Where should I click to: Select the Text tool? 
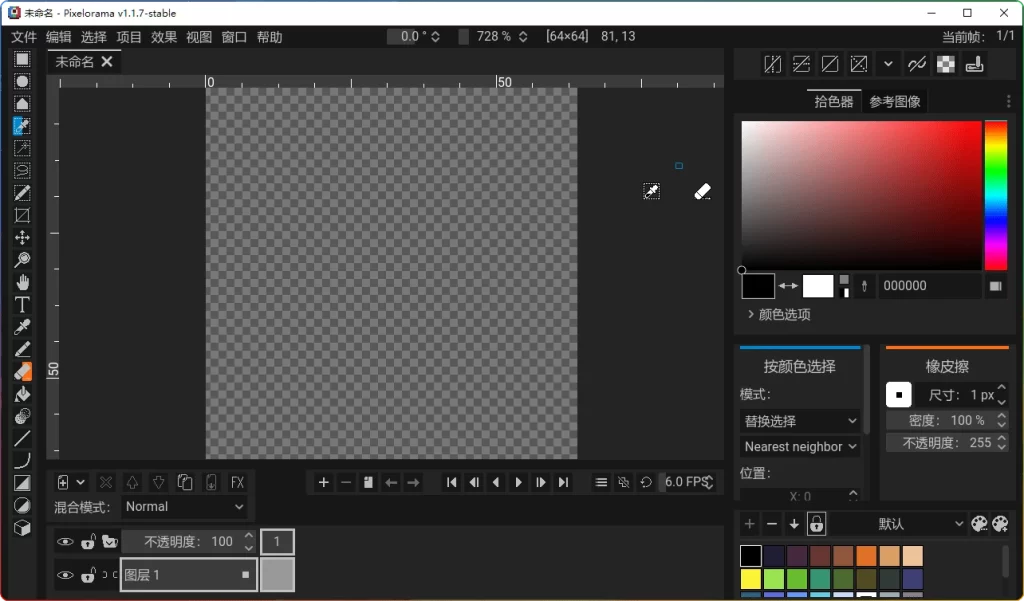click(x=22, y=303)
